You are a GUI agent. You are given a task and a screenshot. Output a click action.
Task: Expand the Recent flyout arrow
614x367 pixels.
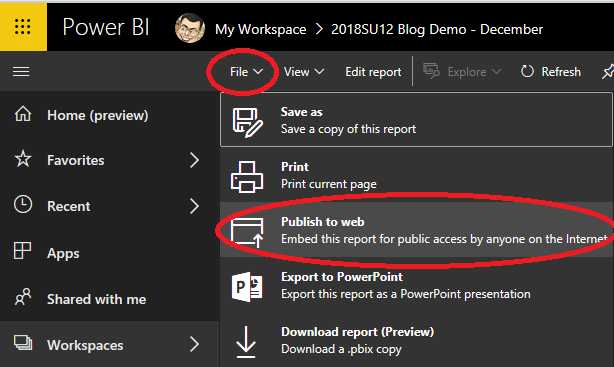[x=195, y=206]
